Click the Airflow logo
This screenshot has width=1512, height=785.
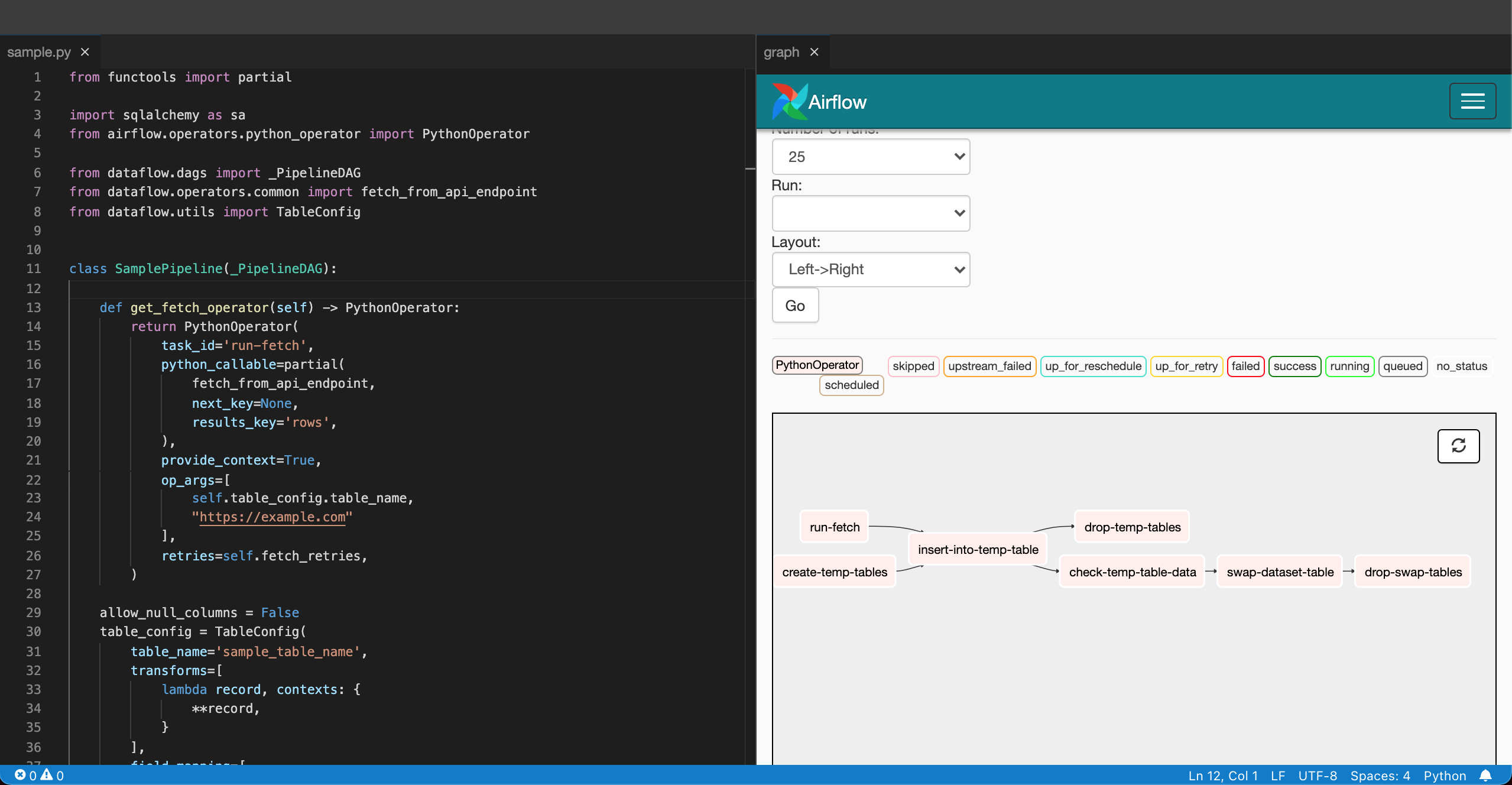click(818, 100)
